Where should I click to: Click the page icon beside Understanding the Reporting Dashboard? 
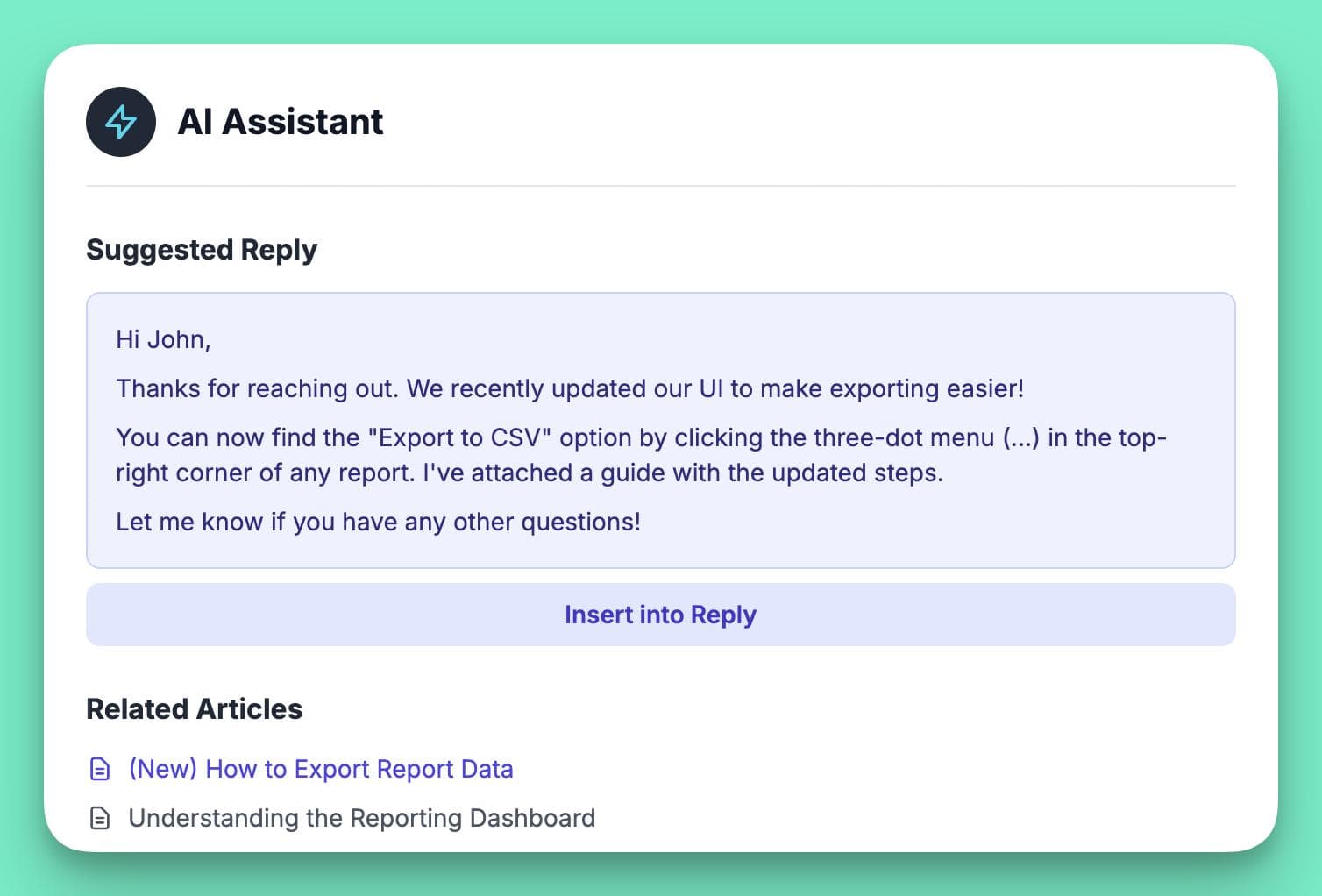click(99, 818)
